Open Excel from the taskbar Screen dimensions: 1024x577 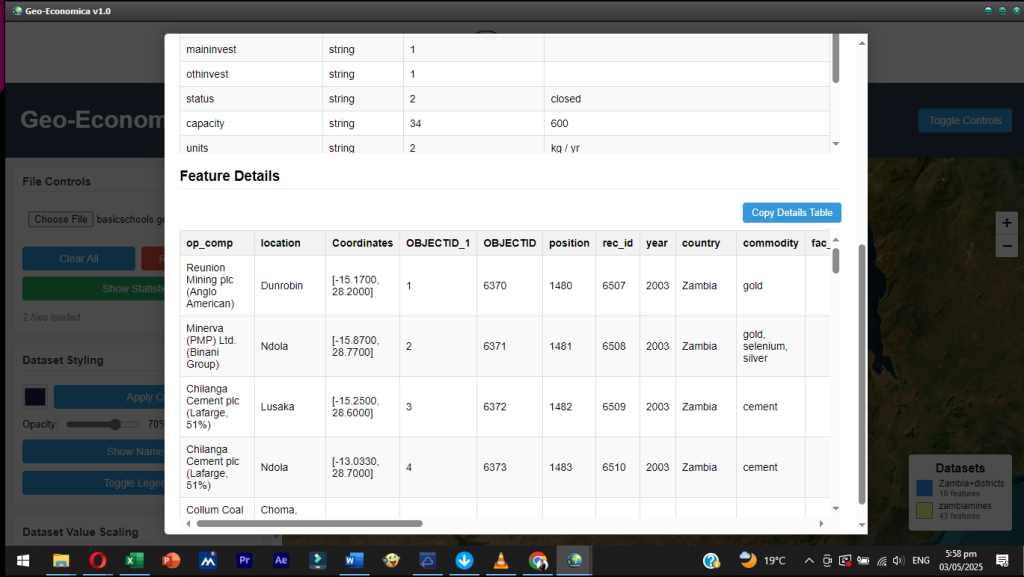132,561
